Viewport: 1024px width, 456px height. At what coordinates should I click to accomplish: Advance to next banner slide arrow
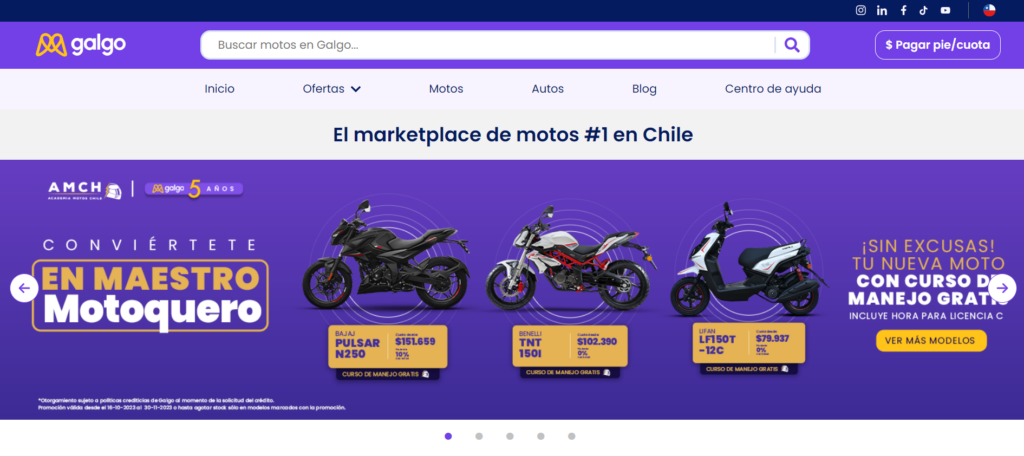(x=1002, y=288)
